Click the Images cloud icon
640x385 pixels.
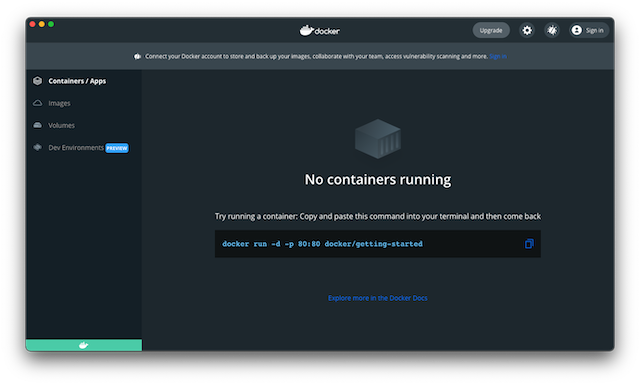pos(38,103)
